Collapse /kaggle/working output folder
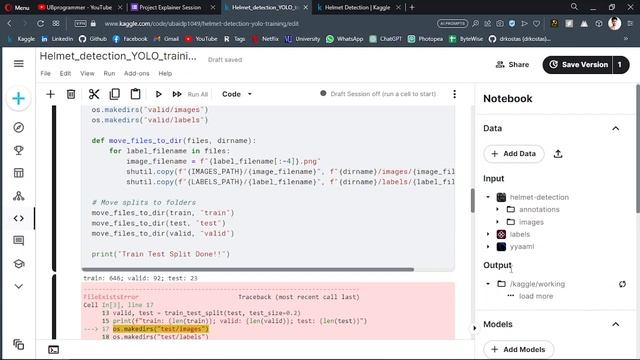The image size is (640, 360). tap(488, 284)
